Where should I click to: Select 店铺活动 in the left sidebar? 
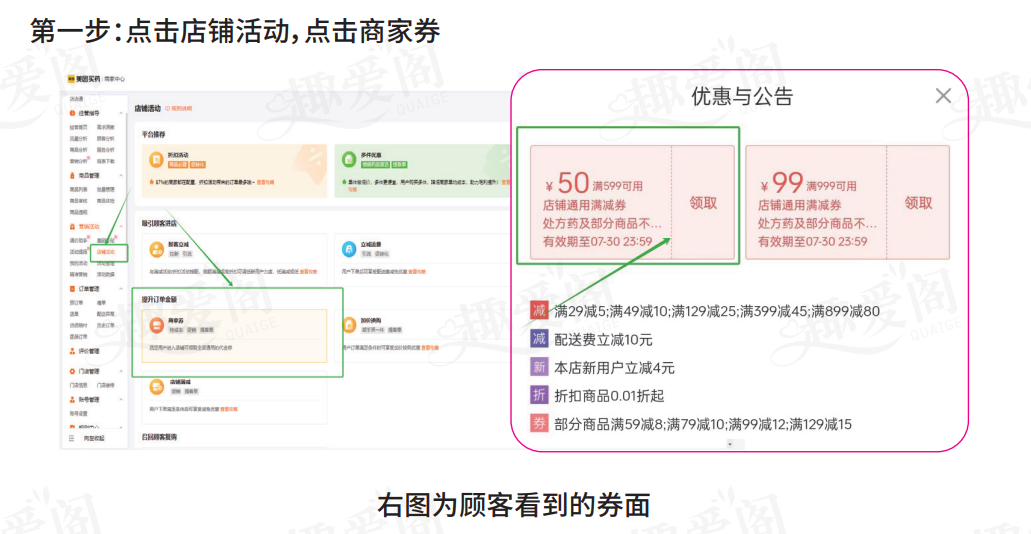pyautogui.click(x=106, y=253)
